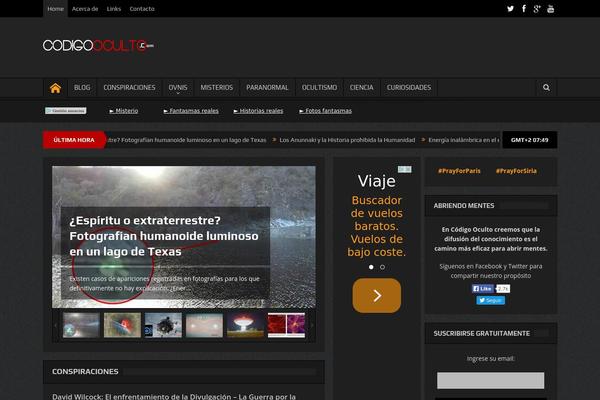Screen dimensions: 600x400
Task: Select sixth slider thumbnail with red and purple images
Action: [x=286, y=325]
